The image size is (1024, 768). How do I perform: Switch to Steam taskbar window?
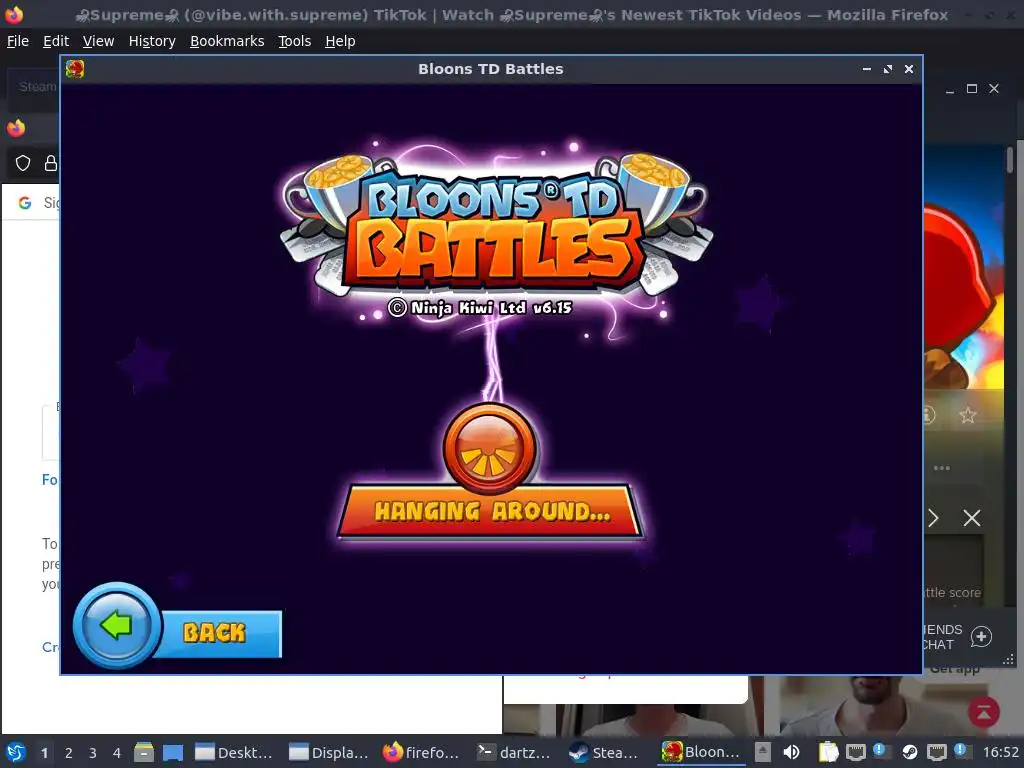click(x=604, y=752)
